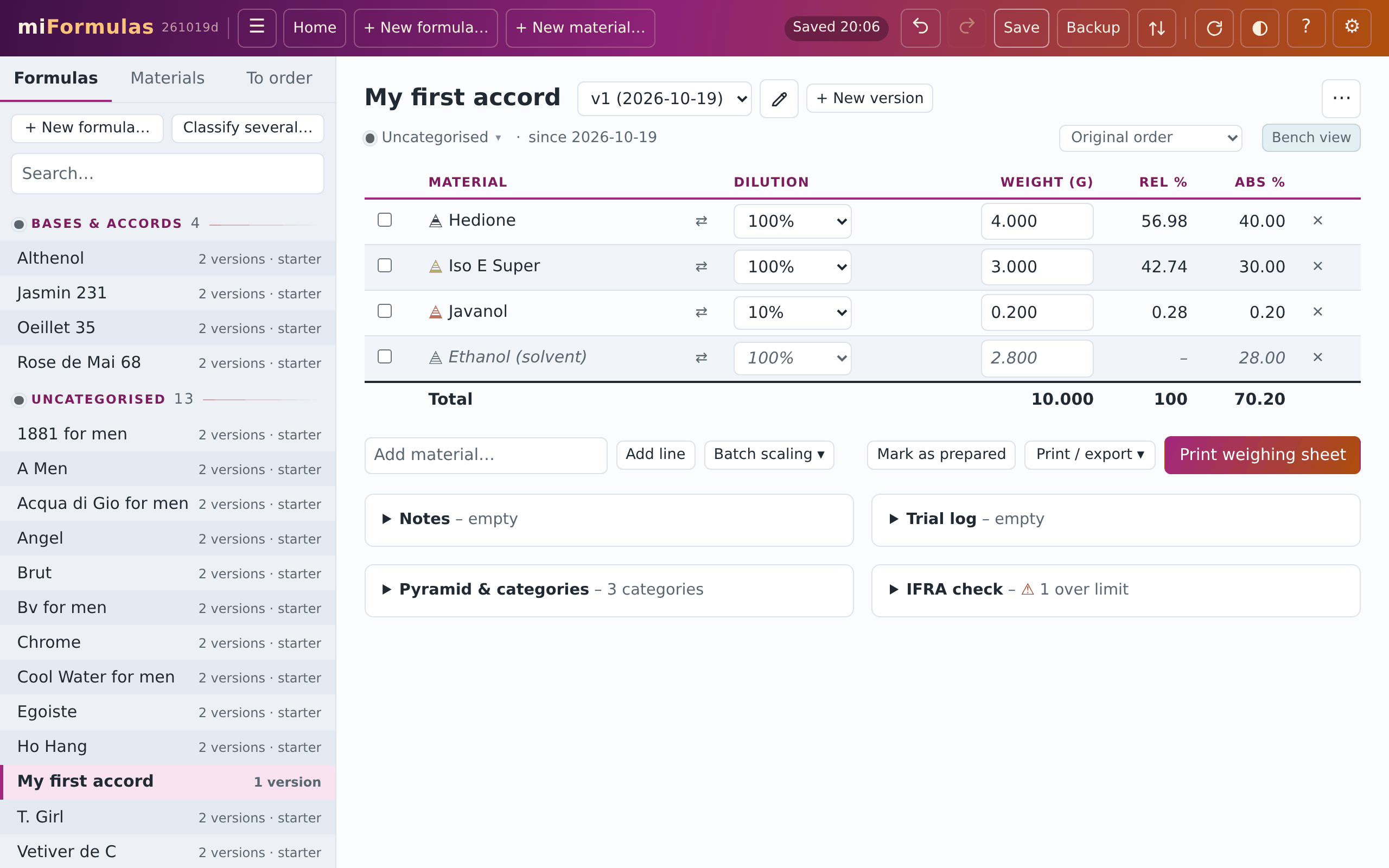Expand the Notes section
The height and width of the screenshot is (868, 1389).
pyautogui.click(x=609, y=520)
